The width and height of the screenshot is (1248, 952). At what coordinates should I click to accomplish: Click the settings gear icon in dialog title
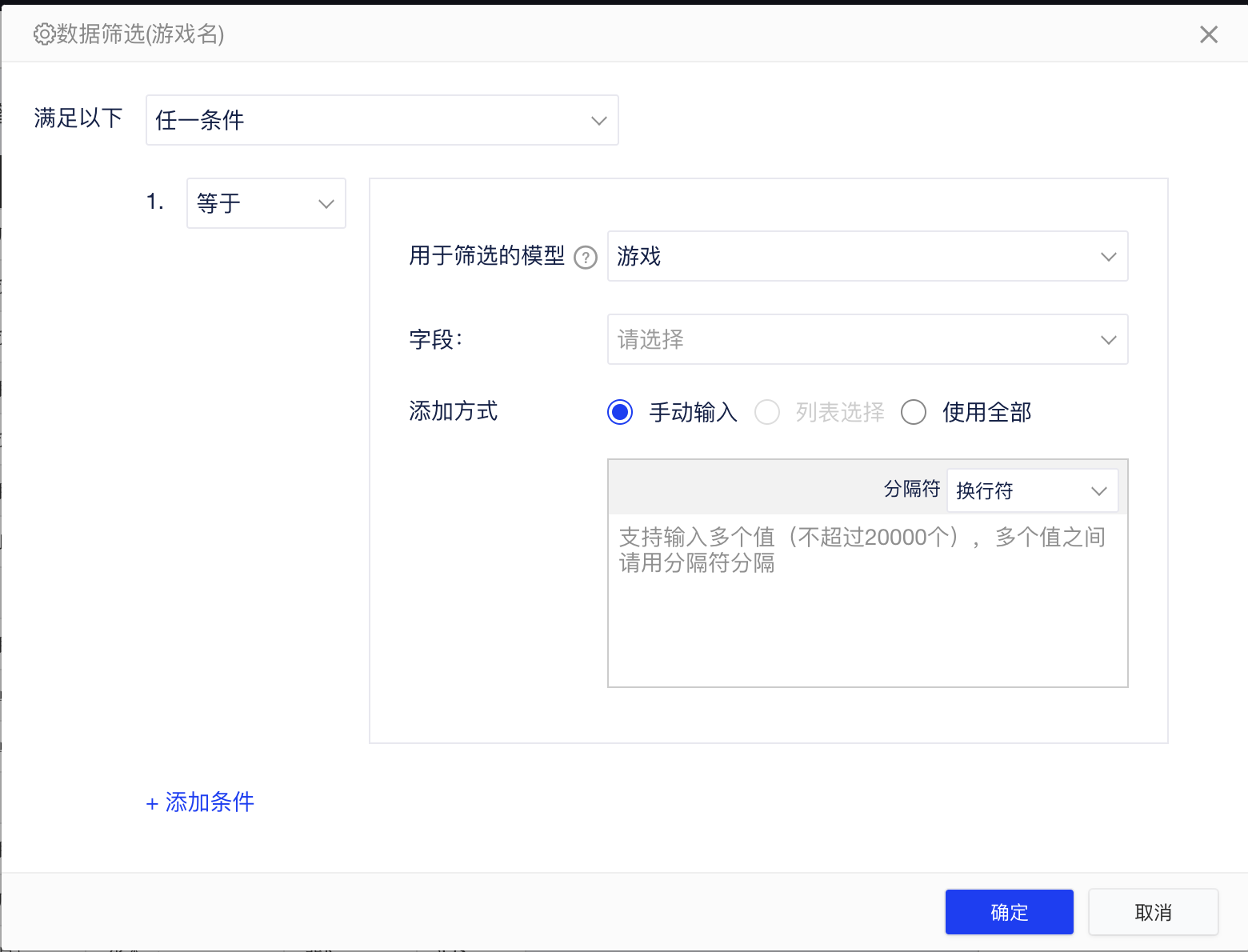coord(44,34)
